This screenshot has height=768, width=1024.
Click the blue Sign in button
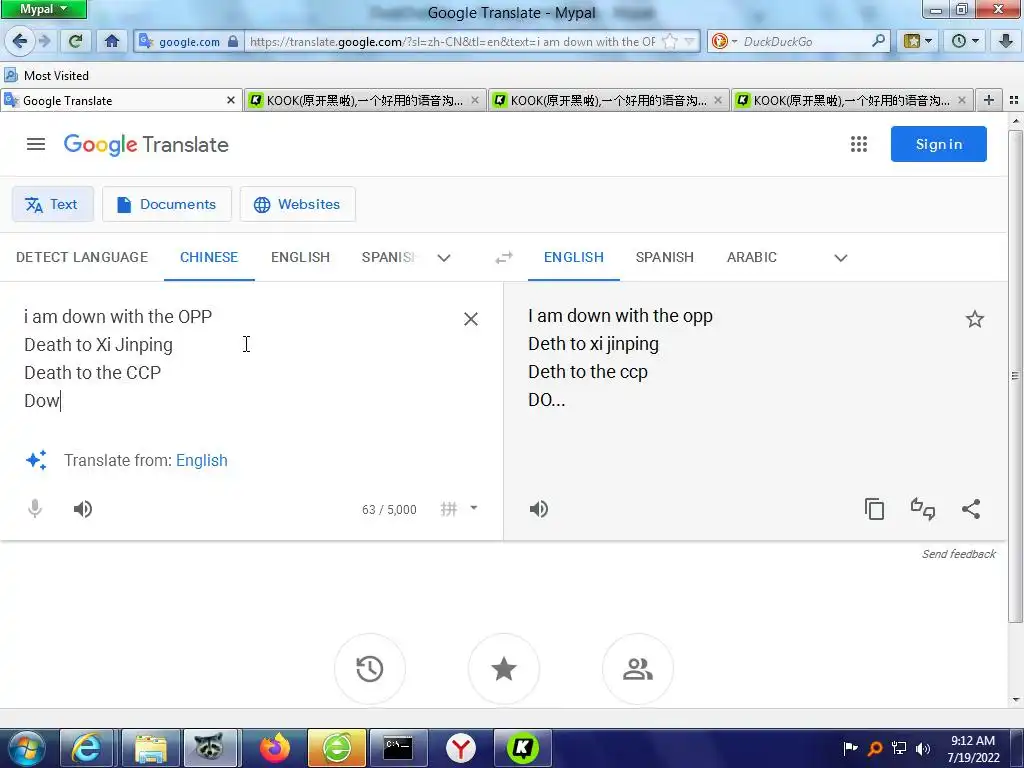coord(938,144)
